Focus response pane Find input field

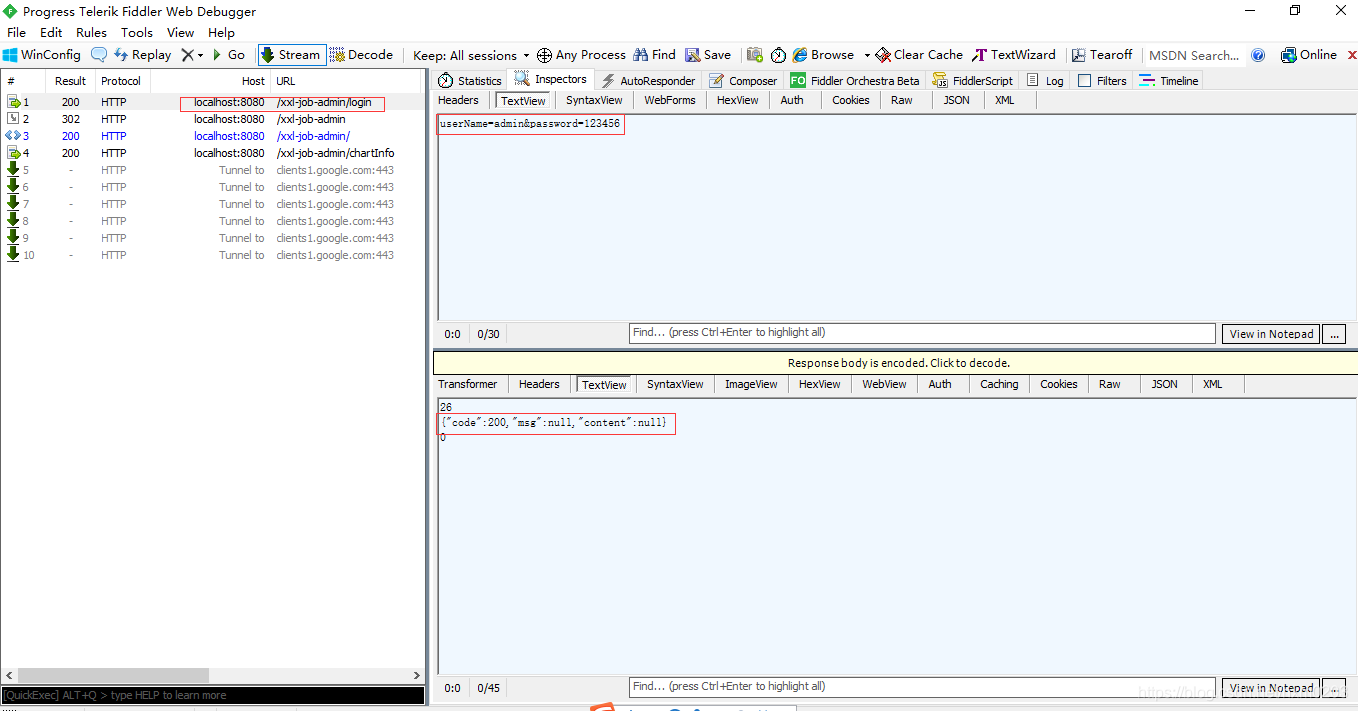click(923, 687)
